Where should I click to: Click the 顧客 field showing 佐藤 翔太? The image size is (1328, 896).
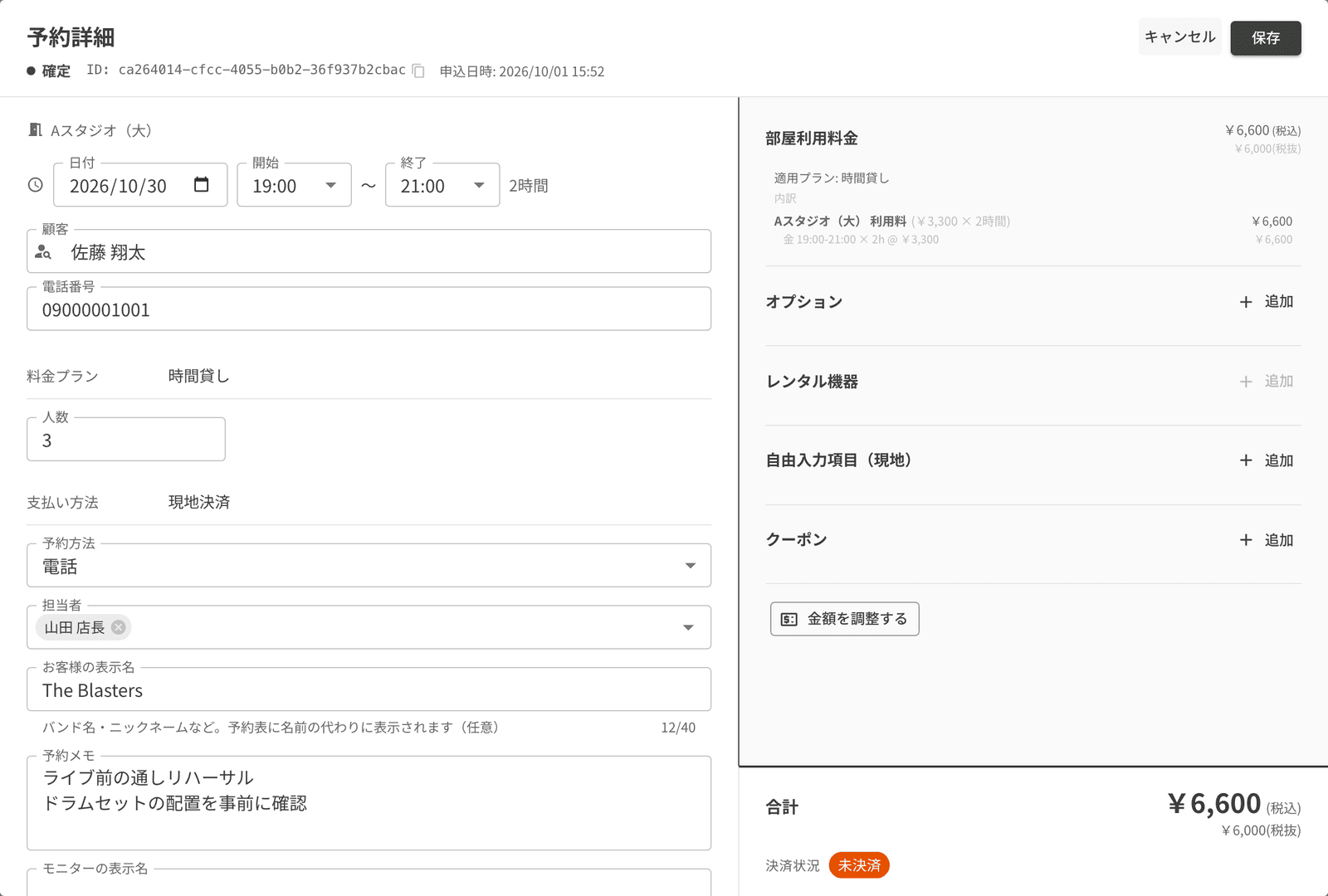369,251
